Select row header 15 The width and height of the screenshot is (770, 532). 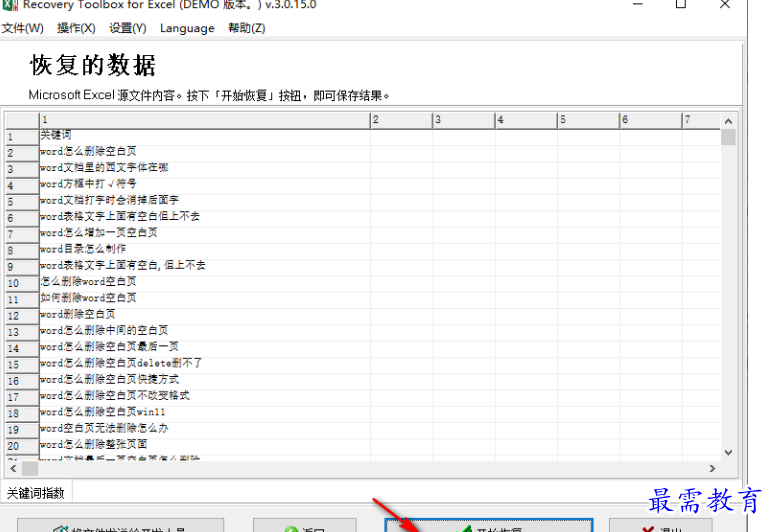pos(22,365)
